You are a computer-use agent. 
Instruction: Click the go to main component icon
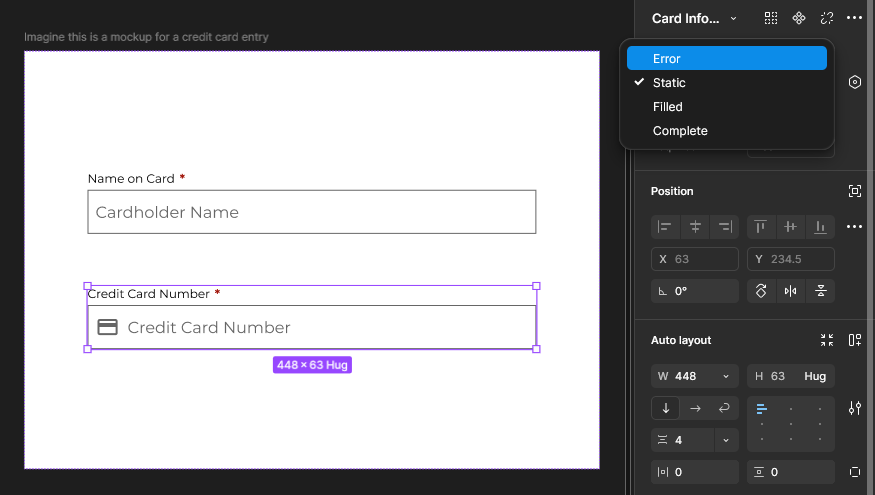point(799,18)
